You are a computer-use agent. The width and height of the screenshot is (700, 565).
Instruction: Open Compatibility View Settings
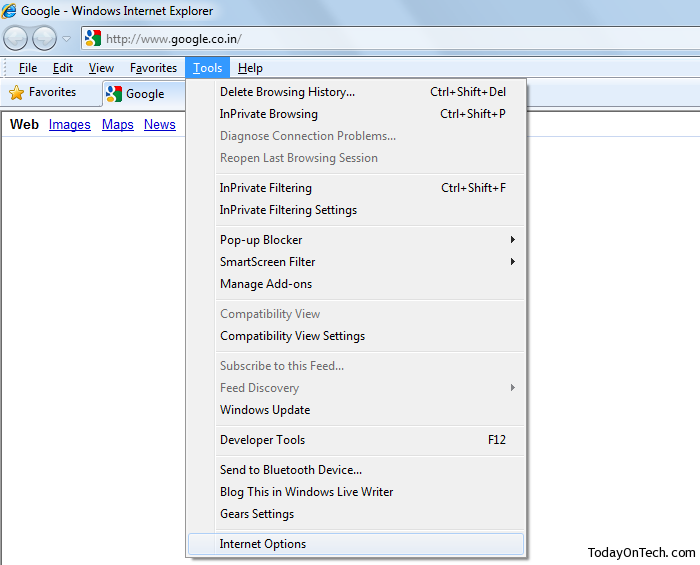(356, 336)
